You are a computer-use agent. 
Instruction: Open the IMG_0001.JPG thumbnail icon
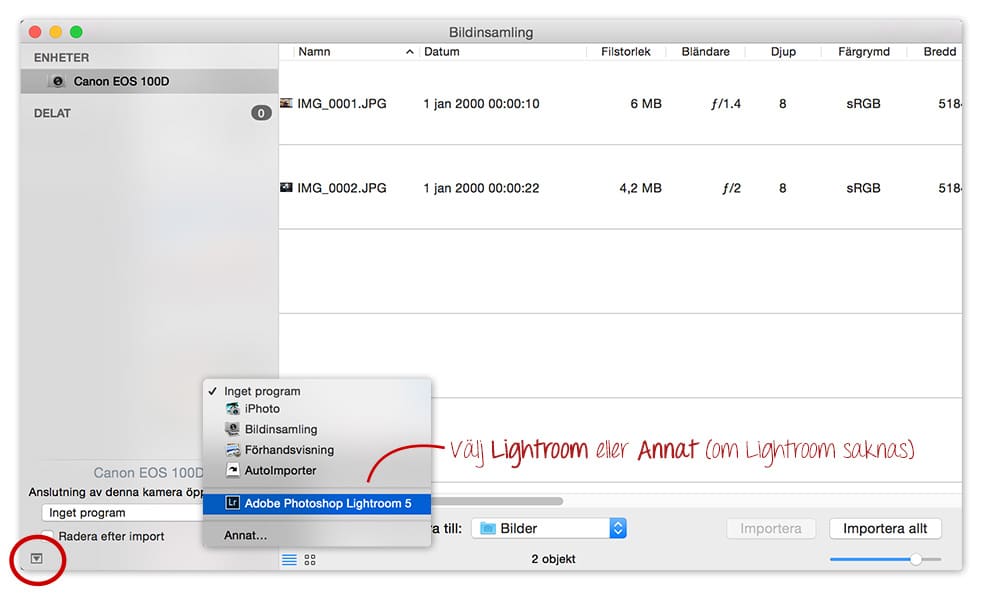286,103
